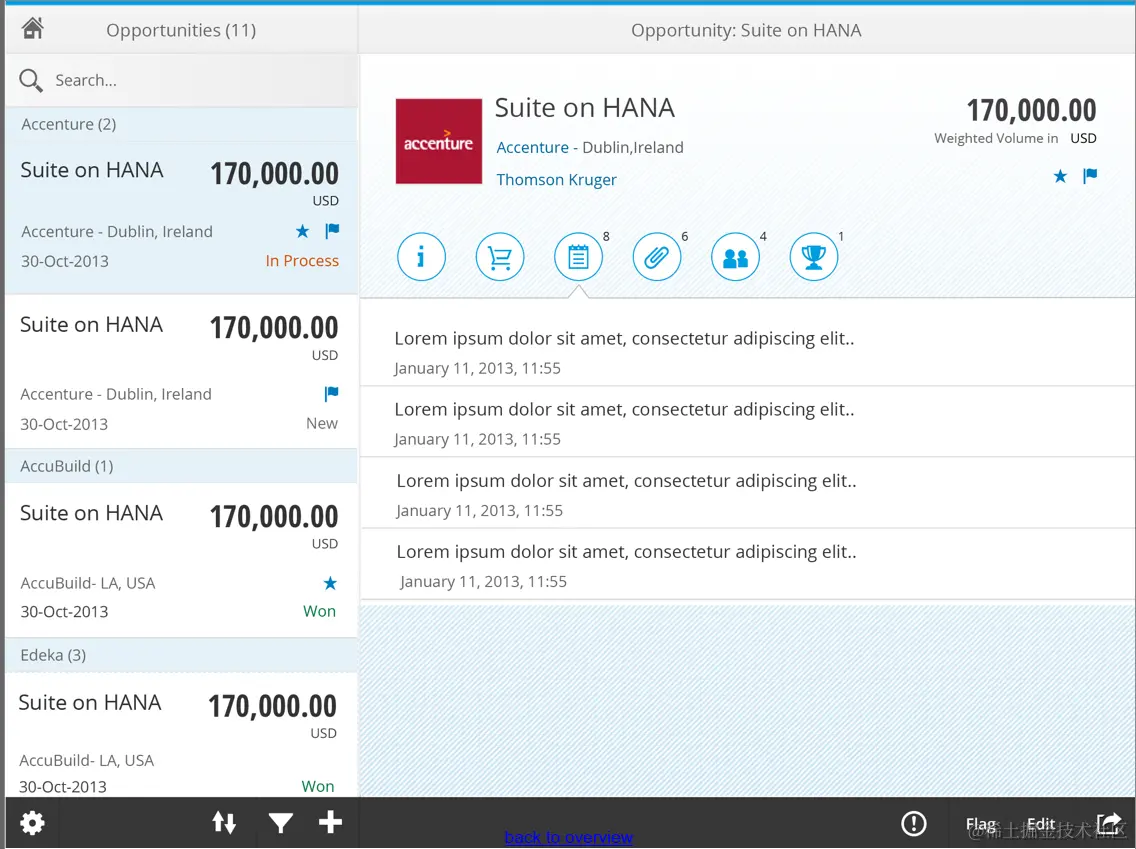This screenshot has height=849, width=1136.
Task: Open the third Lorem ipsum note
Action: pyautogui.click(x=748, y=493)
